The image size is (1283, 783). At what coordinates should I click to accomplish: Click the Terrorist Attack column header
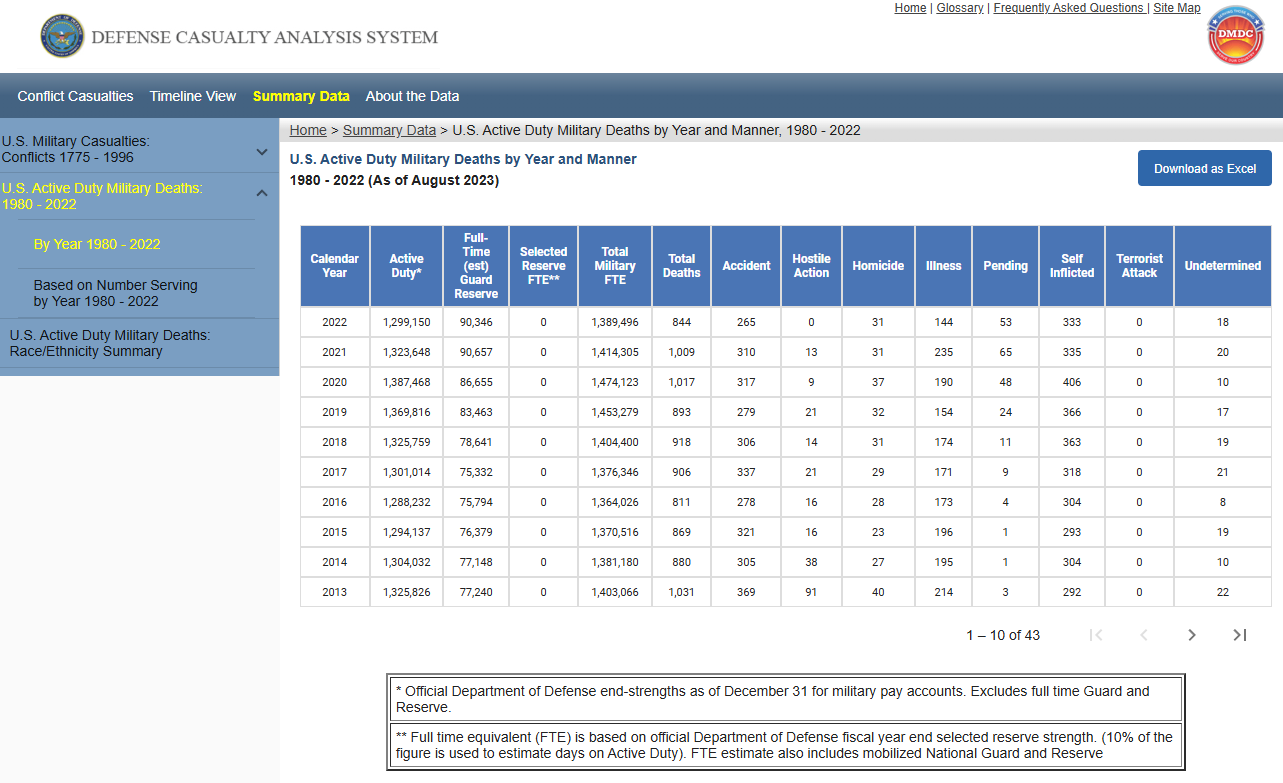pyautogui.click(x=1139, y=266)
